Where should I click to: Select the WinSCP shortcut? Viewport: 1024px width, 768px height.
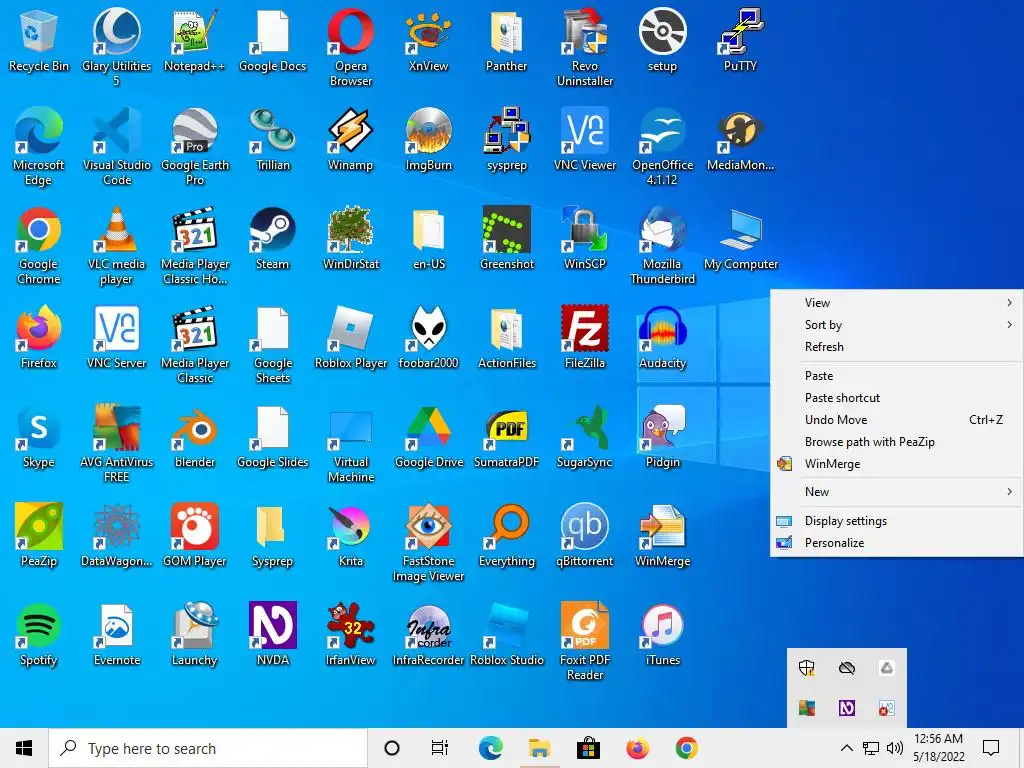(584, 238)
